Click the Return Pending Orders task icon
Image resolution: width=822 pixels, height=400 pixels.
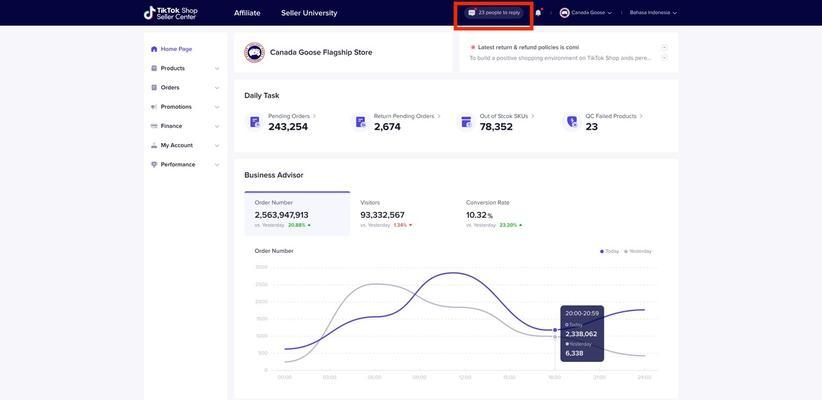pos(361,122)
